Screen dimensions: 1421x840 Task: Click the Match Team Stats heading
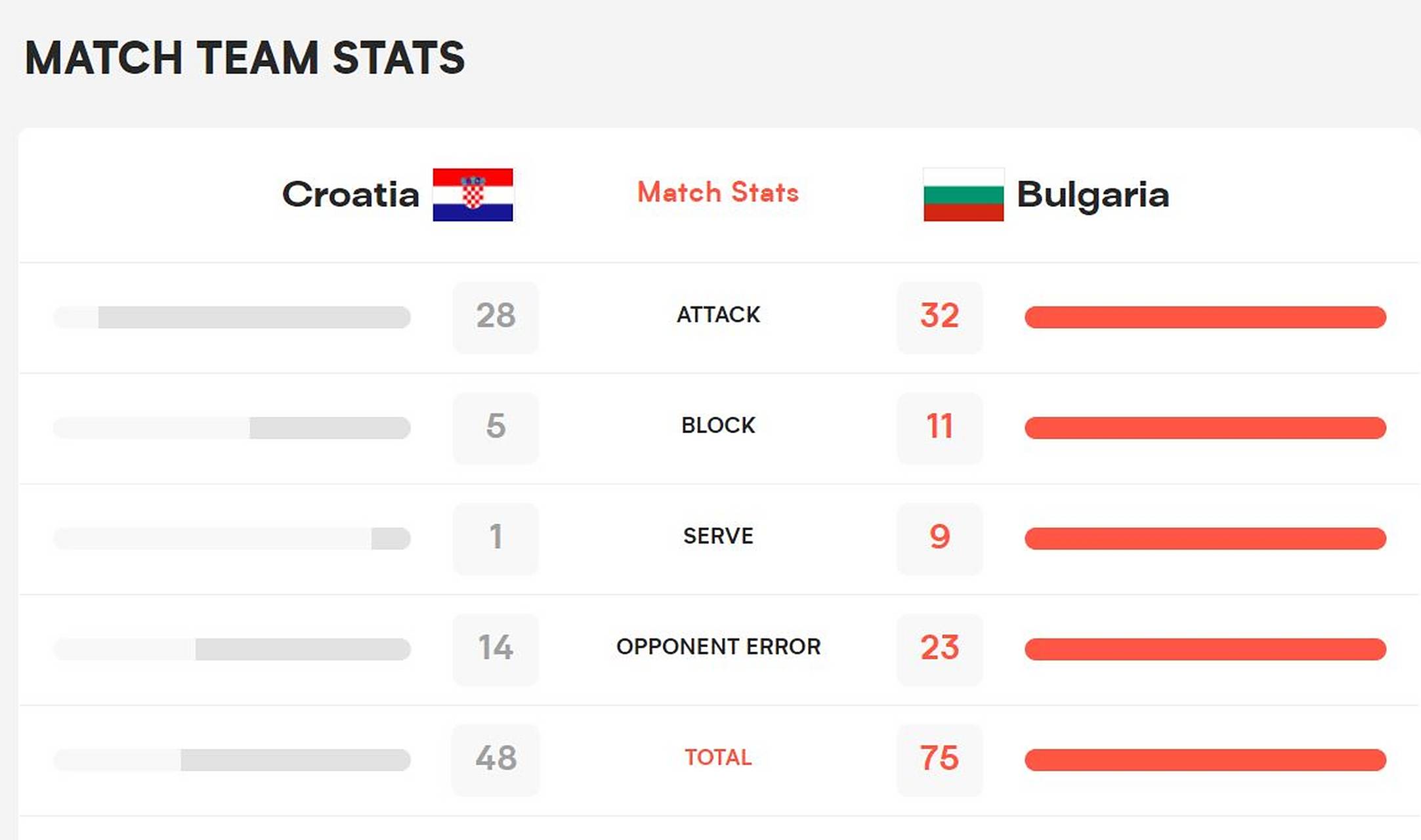click(245, 58)
